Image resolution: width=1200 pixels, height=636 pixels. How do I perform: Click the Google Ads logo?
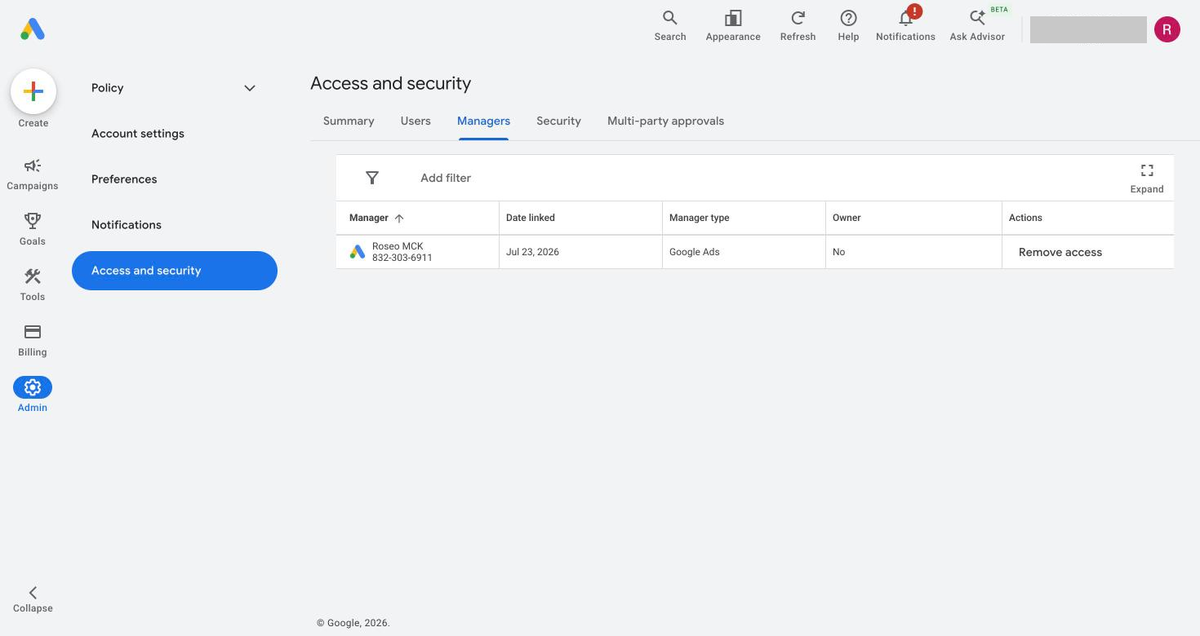click(32, 30)
